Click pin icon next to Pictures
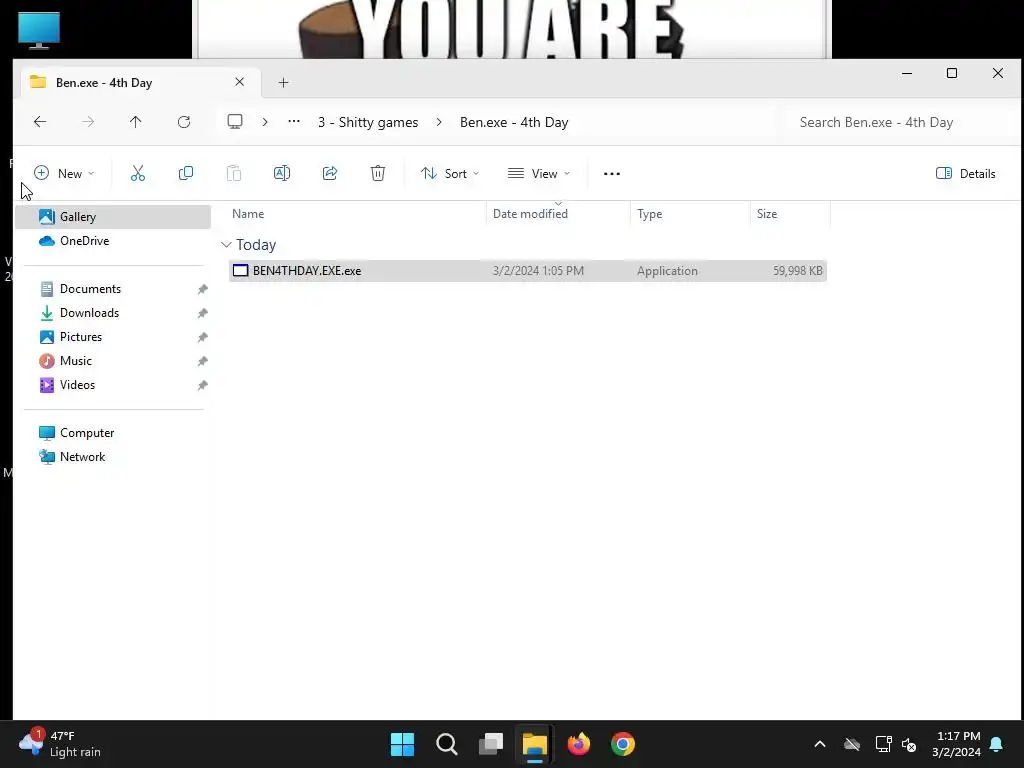Image resolution: width=1024 pixels, height=768 pixels. tap(202, 338)
